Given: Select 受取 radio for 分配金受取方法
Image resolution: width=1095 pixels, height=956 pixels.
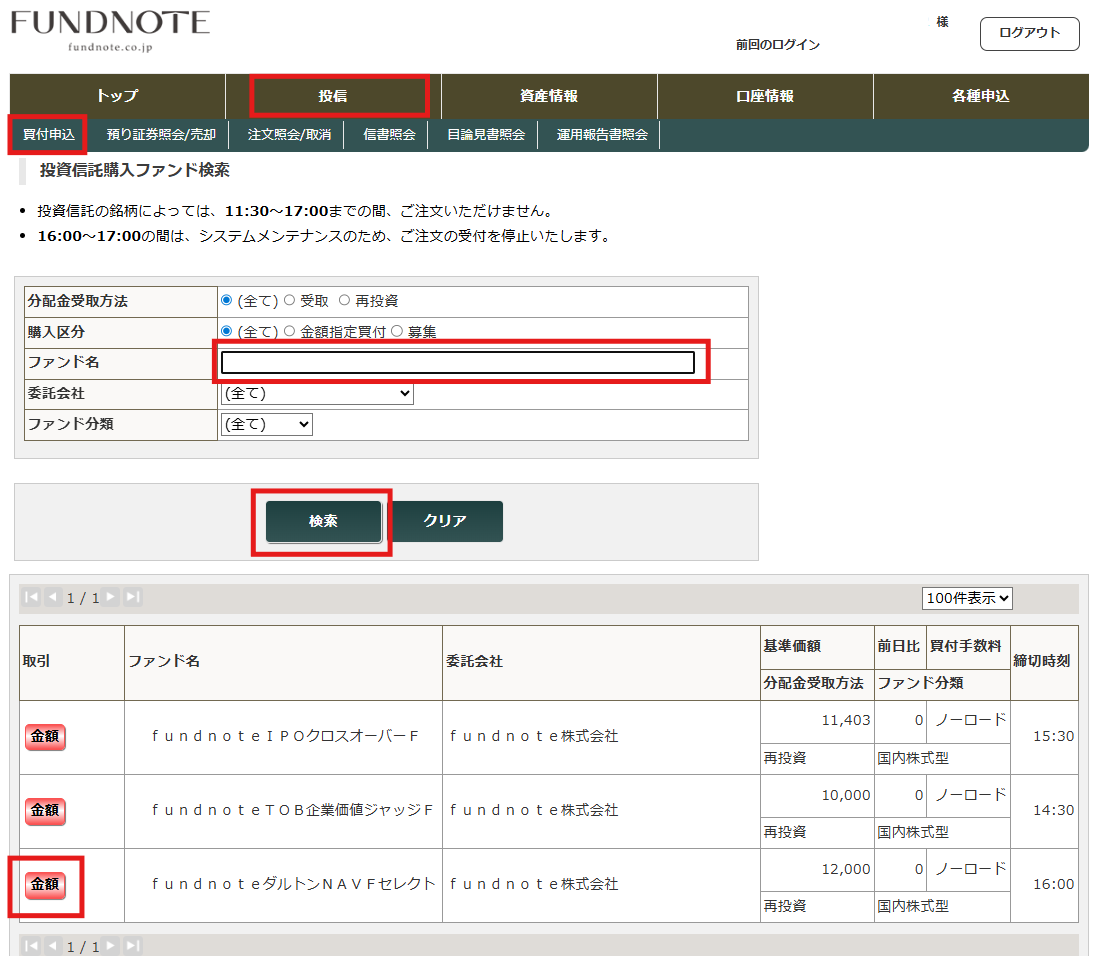Looking at the screenshot, I should (x=290, y=301).
